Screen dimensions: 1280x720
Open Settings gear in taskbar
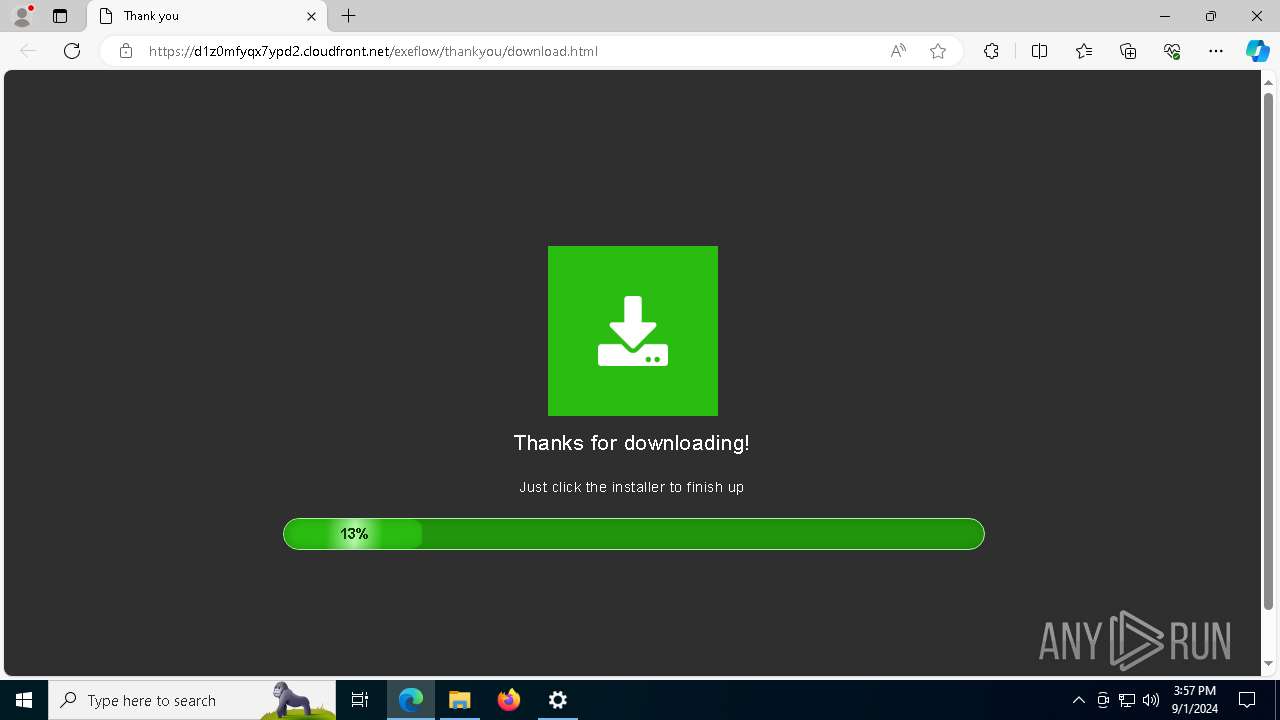[558, 700]
